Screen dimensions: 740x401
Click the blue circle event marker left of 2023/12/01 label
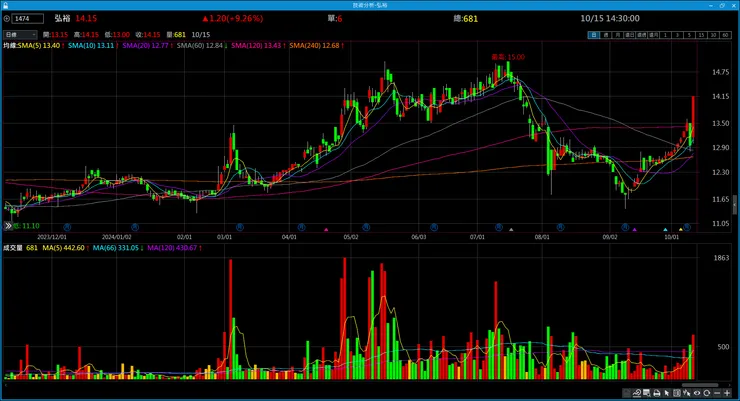(67, 227)
